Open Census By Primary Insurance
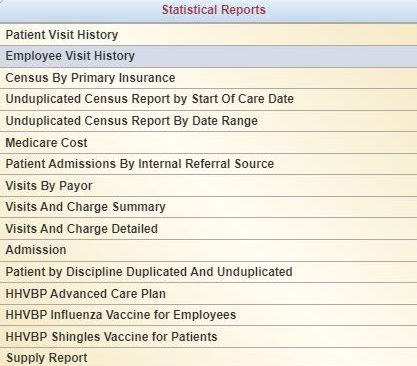The image size is (417, 366). click(x=208, y=78)
